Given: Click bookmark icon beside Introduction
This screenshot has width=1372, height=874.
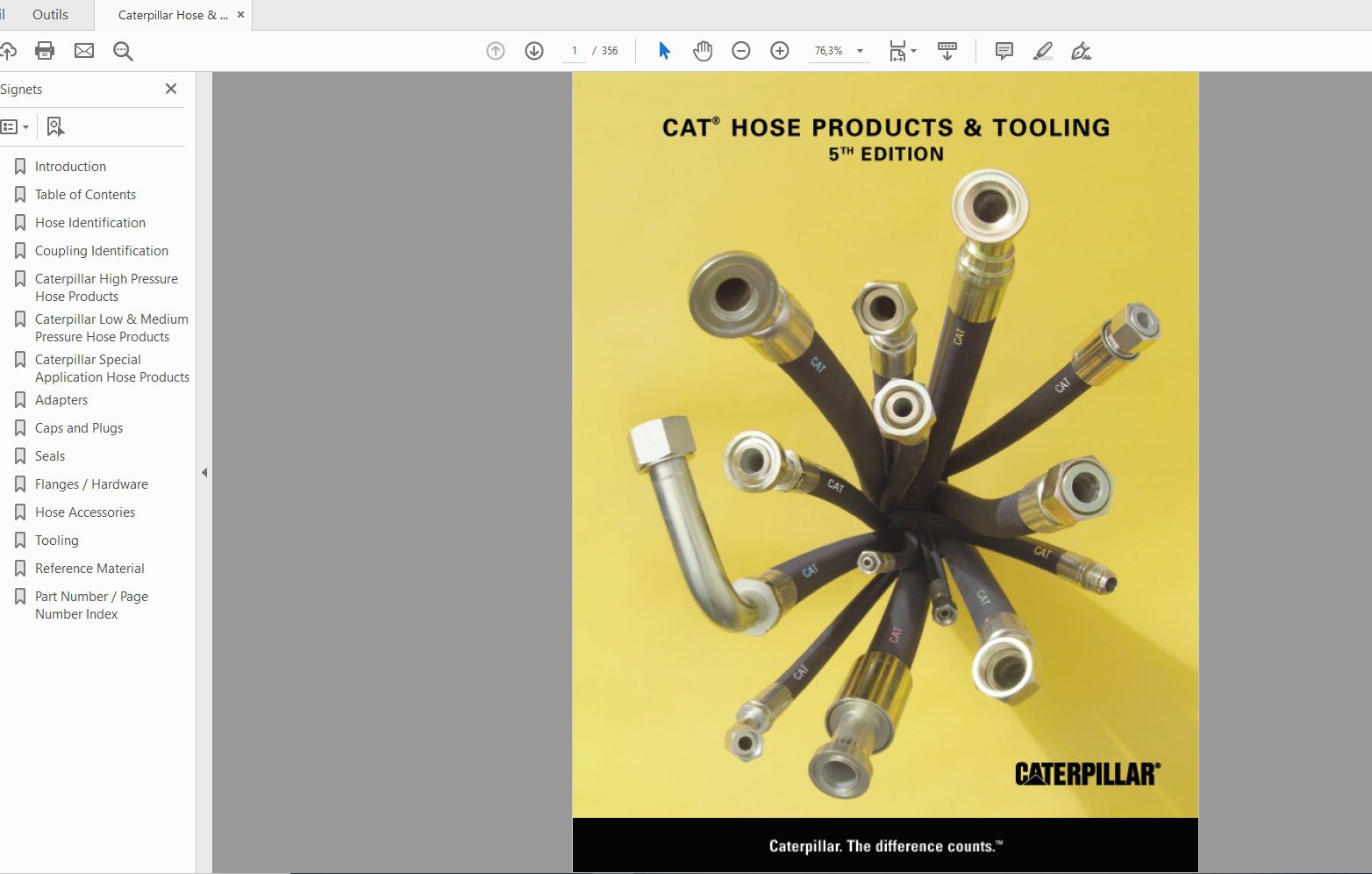Looking at the screenshot, I should click(x=20, y=167).
